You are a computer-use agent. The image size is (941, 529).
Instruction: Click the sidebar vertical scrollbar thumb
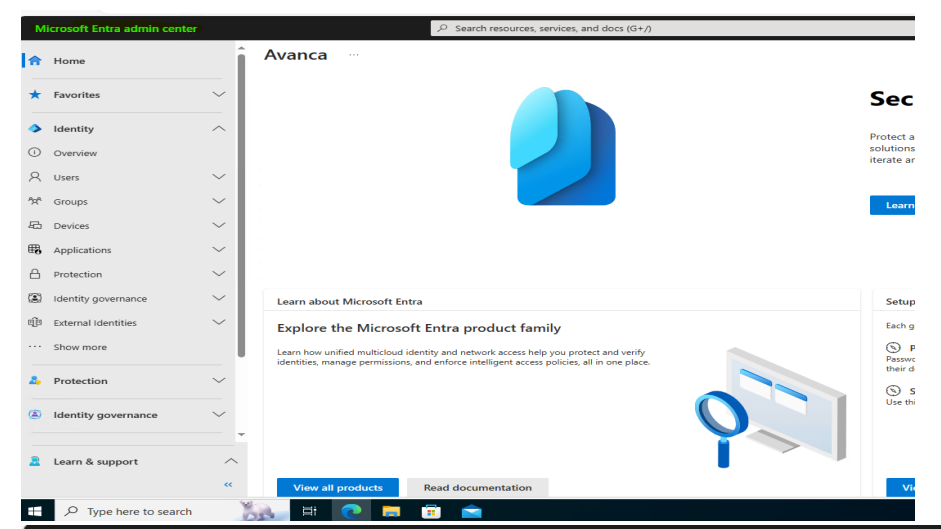(x=241, y=205)
